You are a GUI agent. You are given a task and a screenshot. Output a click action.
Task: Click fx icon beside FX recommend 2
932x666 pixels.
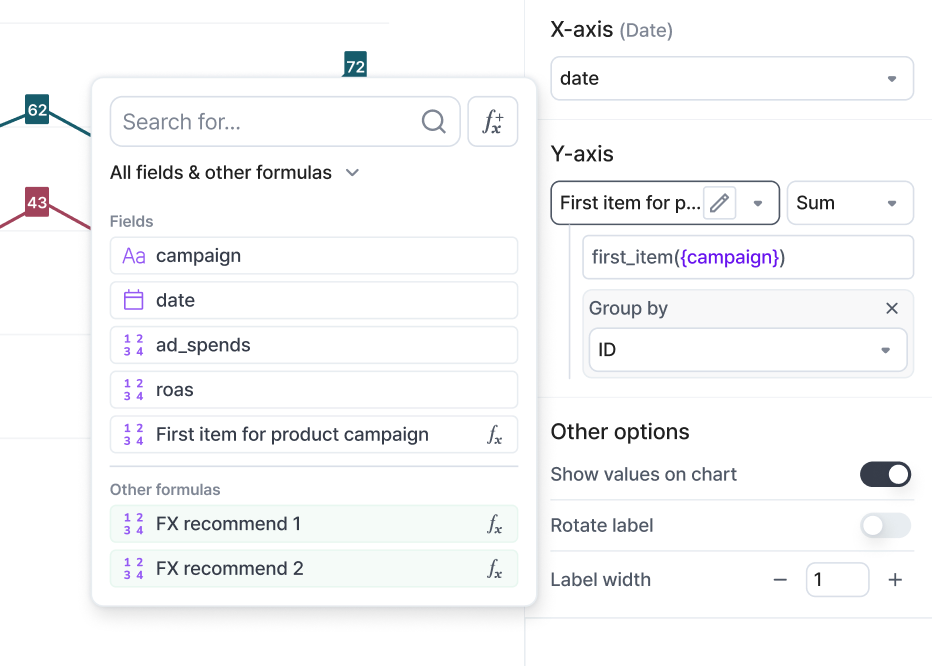tap(495, 569)
